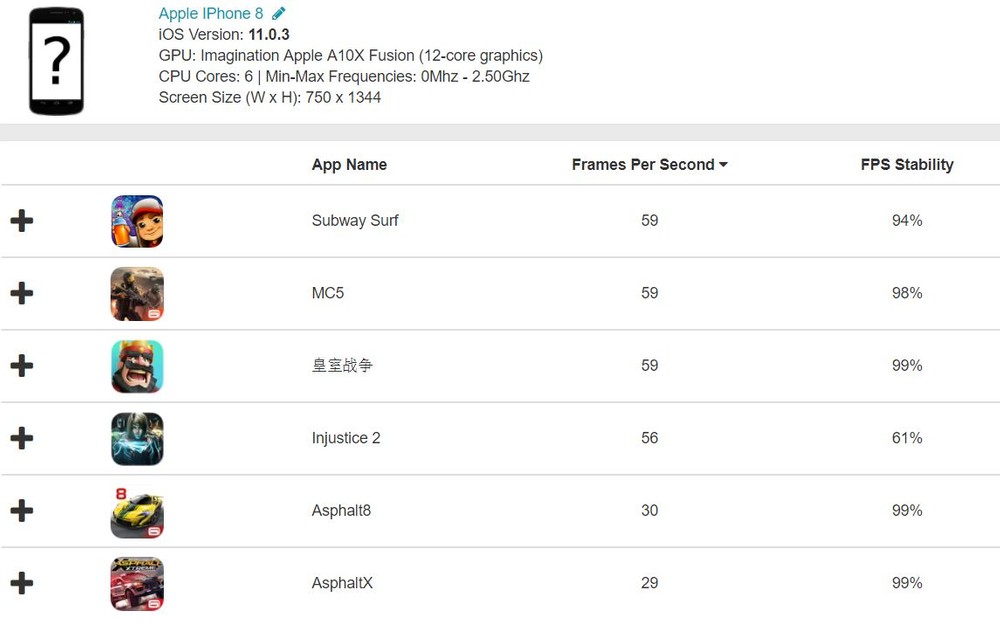The image size is (1000, 631).
Task: Click the Subway Surf app name
Action: tap(355, 221)
